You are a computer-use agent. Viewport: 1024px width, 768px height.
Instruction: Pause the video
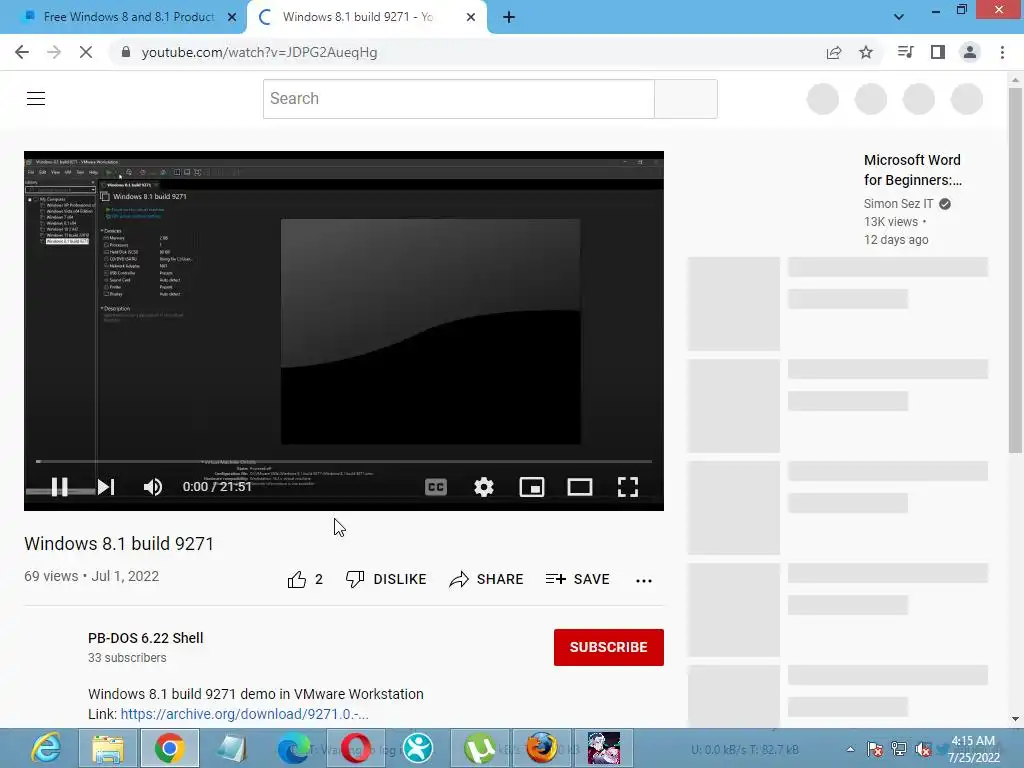tap(59, 487)
